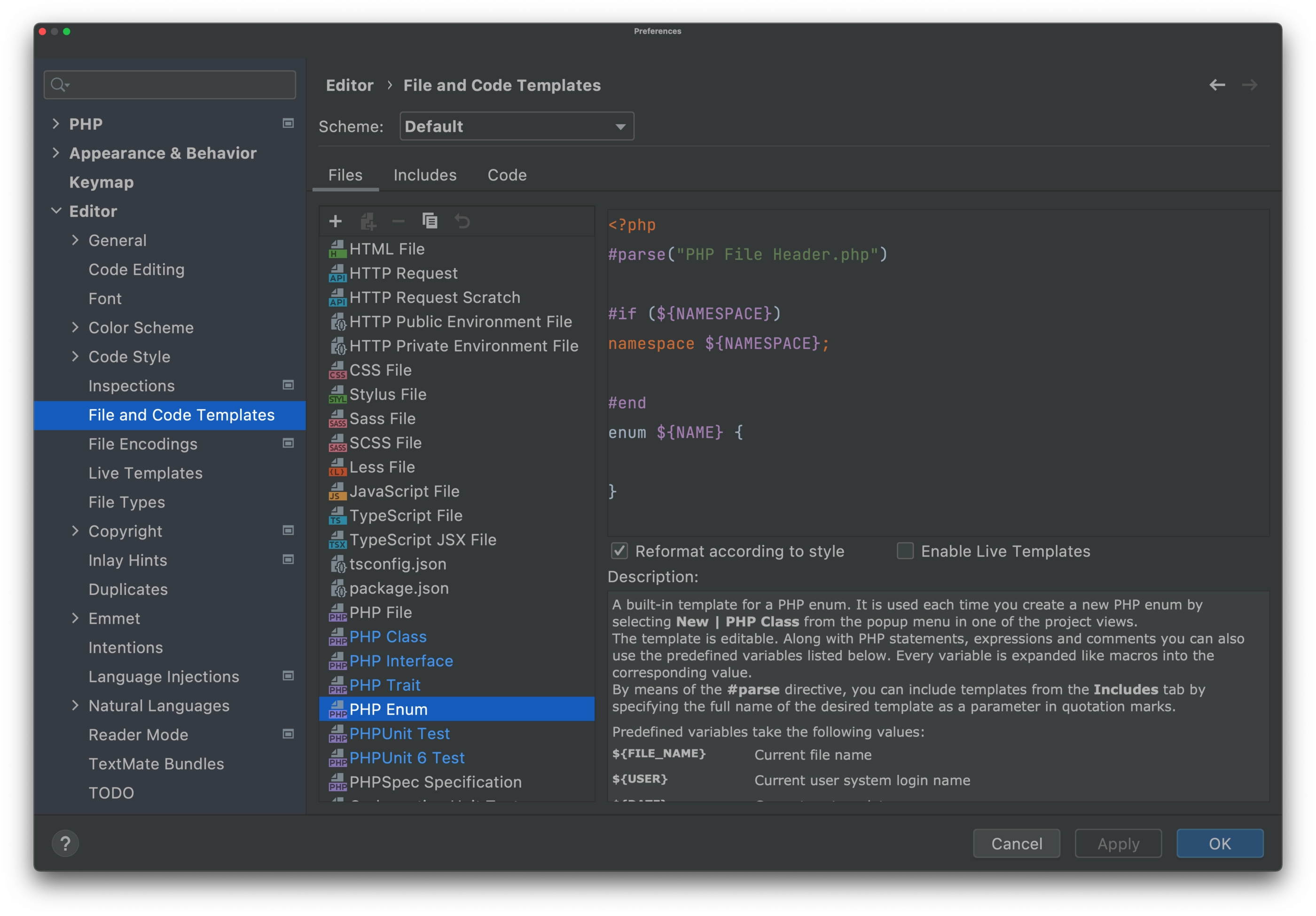
Task: Collapse the Editor settings node
Action: [55, 211]
